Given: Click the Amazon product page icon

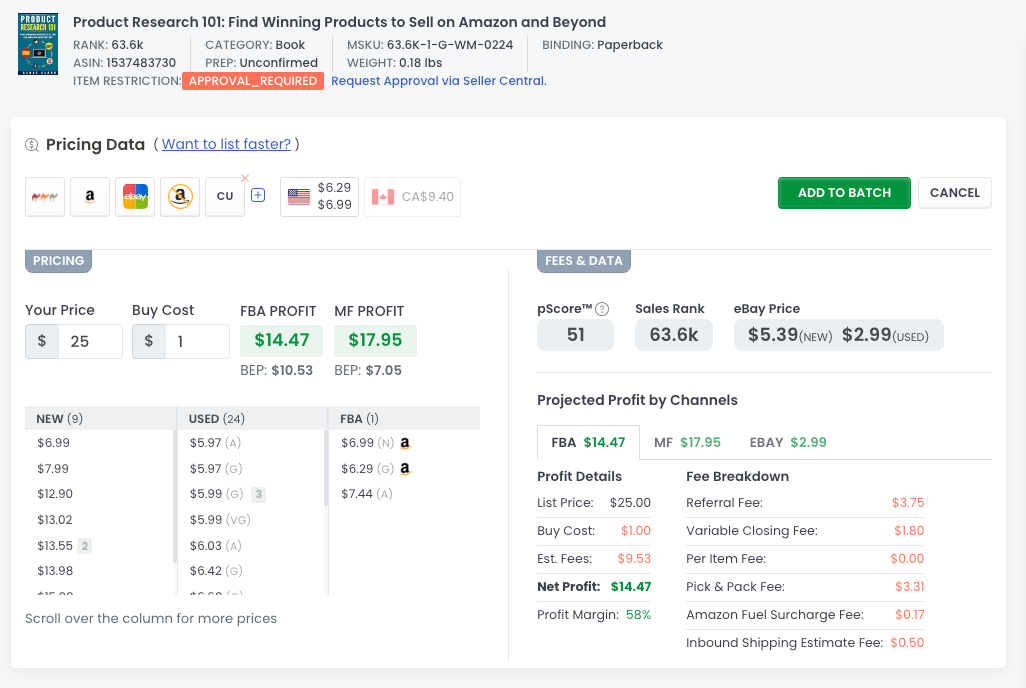Looking at the screenshot, I should click(90, 197).
